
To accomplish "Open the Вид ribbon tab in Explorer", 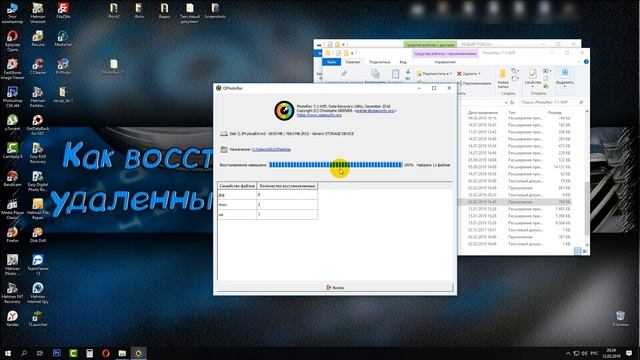I will click(403, 62).
